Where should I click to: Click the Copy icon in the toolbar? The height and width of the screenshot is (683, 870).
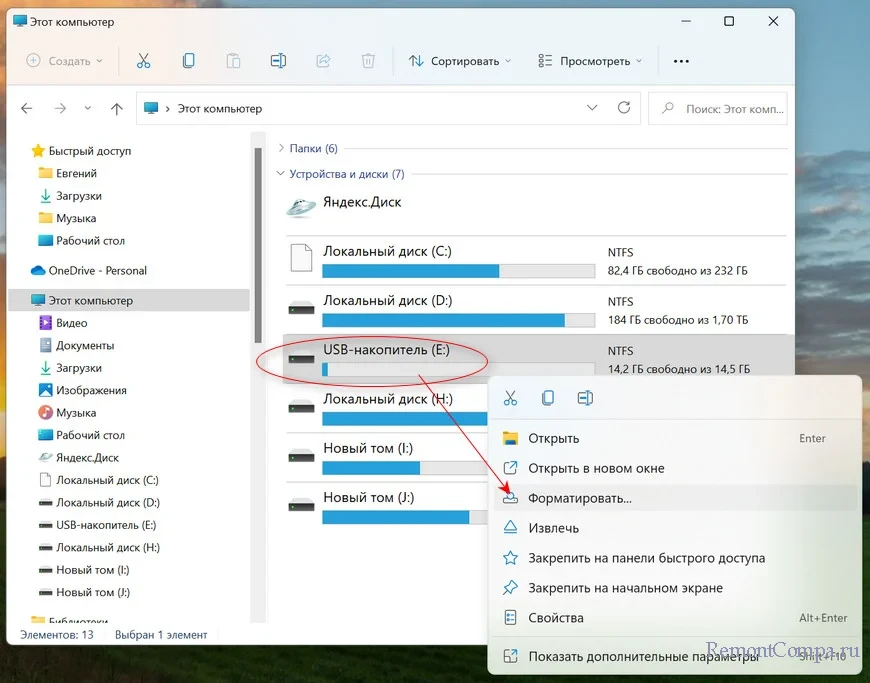click(188, 61)
